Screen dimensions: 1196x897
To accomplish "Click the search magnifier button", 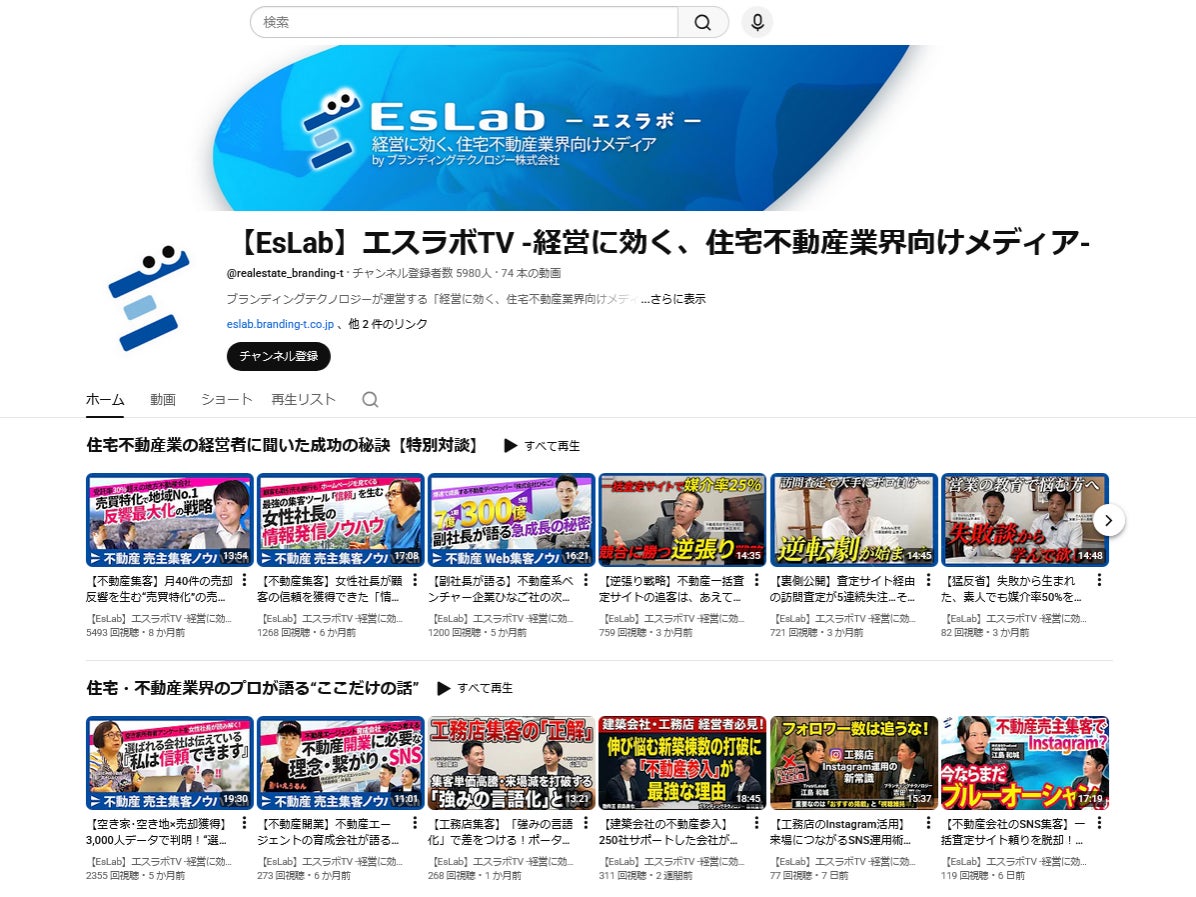I will [x=702, y=22].
